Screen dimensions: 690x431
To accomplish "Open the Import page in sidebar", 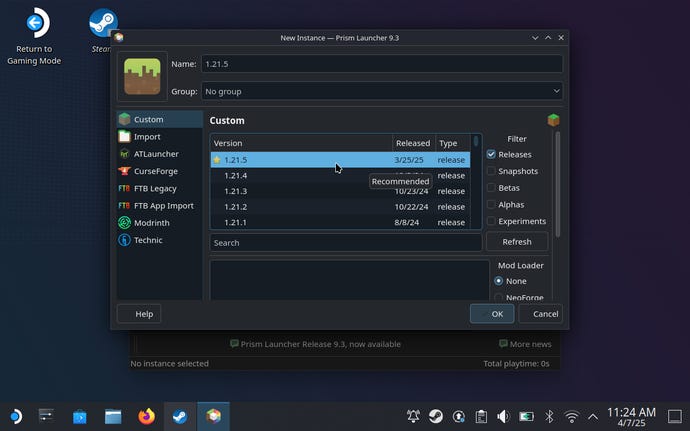I will point(160,136).
